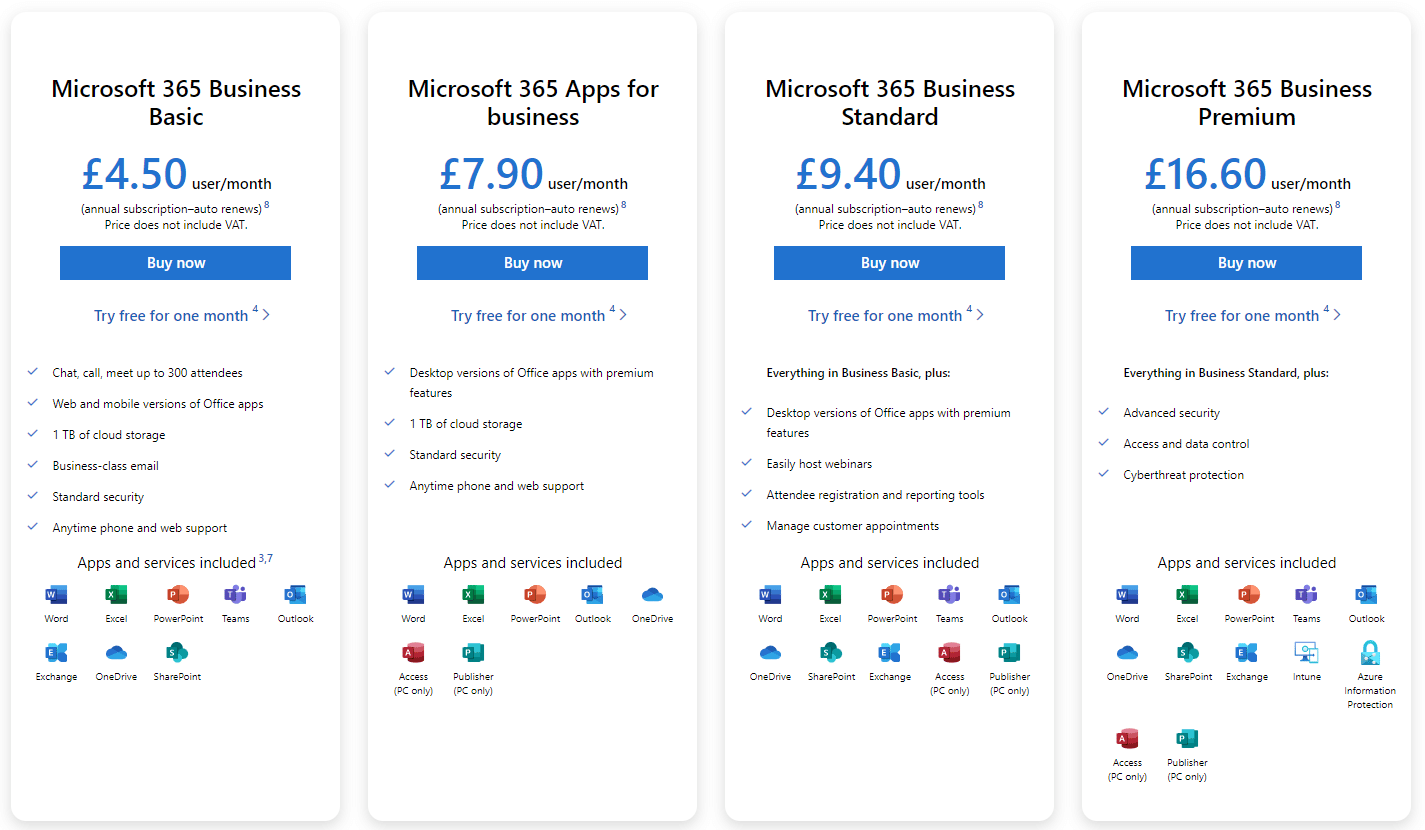Image resolution: width=1425 pixels, height=830 pixels.
Task: Open the PowerPoint icon under Business Standard
Action: [x=891, y=594]
